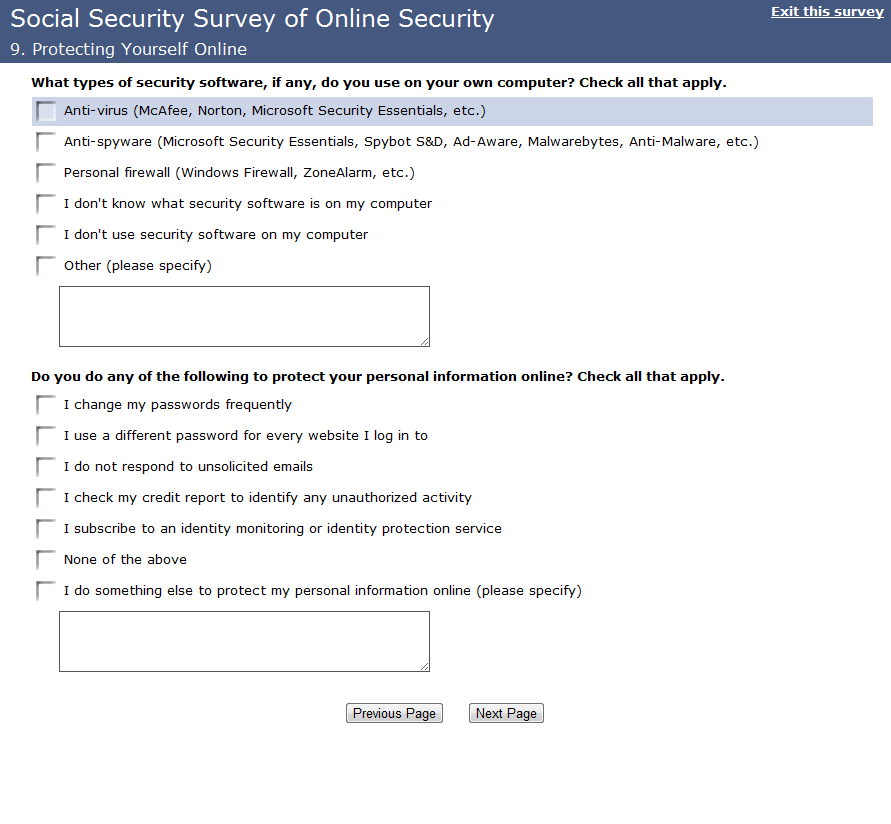Image resolution: width=891 pixels, height=824 pixels.
Task: Select the "None of the above" checkbox
Action: pyautogui.click(x=46, y=560)
